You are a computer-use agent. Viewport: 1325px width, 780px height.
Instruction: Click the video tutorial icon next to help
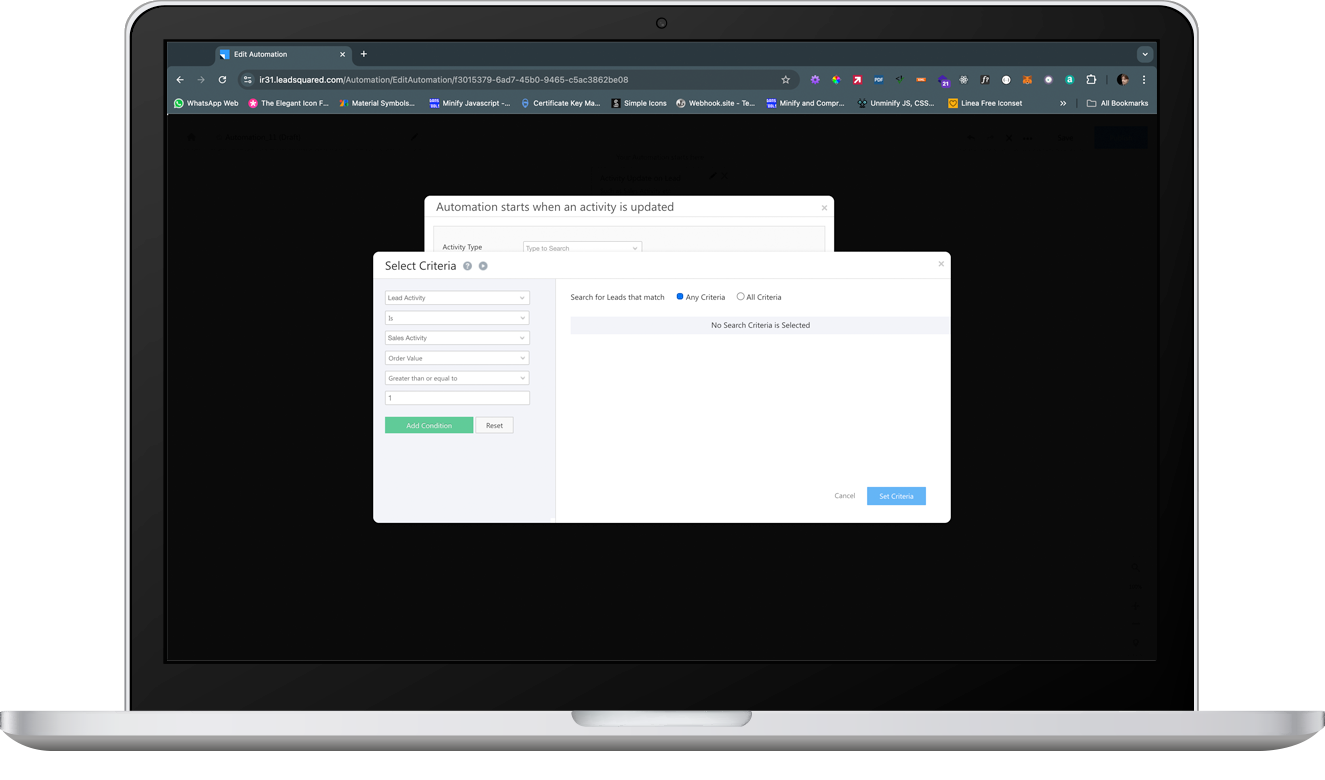483,266
